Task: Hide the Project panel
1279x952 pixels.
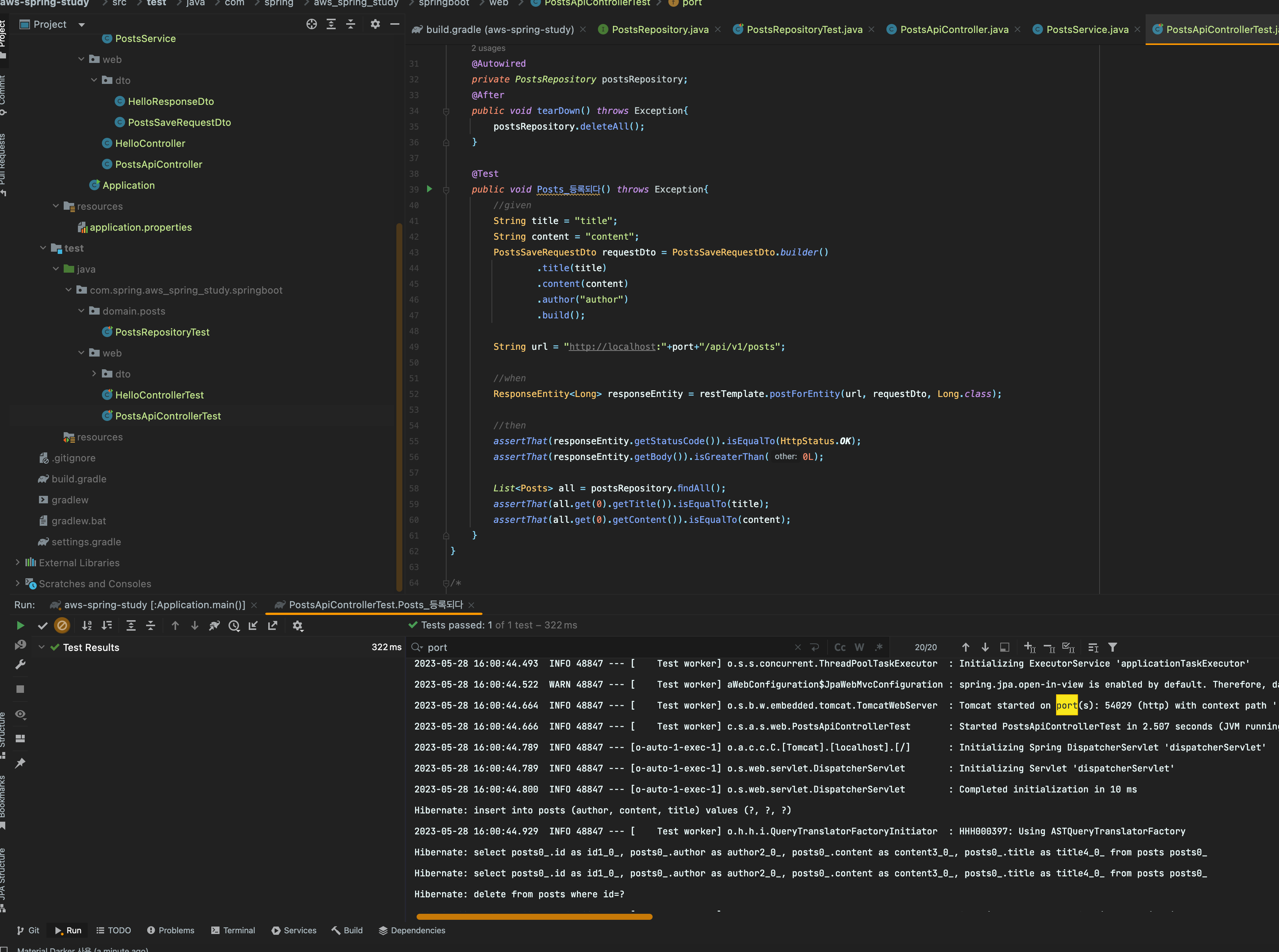Action: [395, 24]
